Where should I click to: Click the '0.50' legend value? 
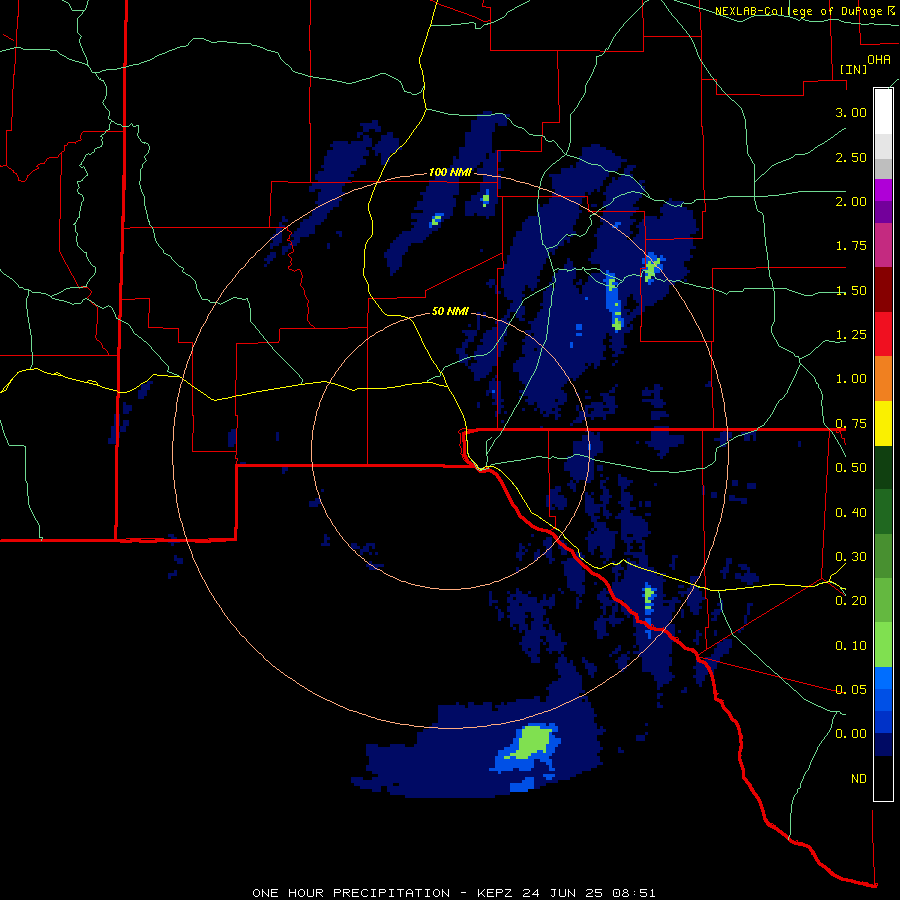[851, 468]
